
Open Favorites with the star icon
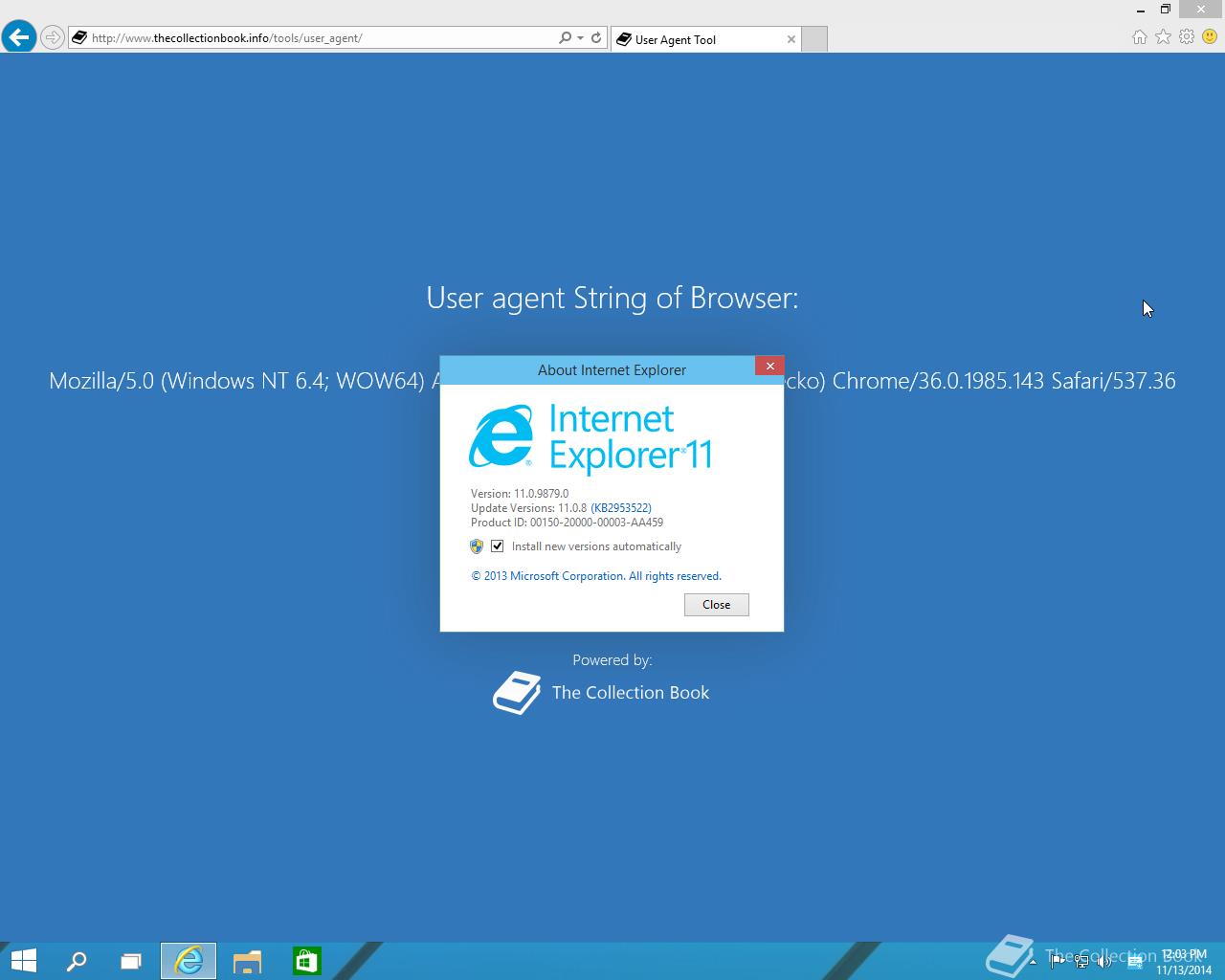point(1163,37)
